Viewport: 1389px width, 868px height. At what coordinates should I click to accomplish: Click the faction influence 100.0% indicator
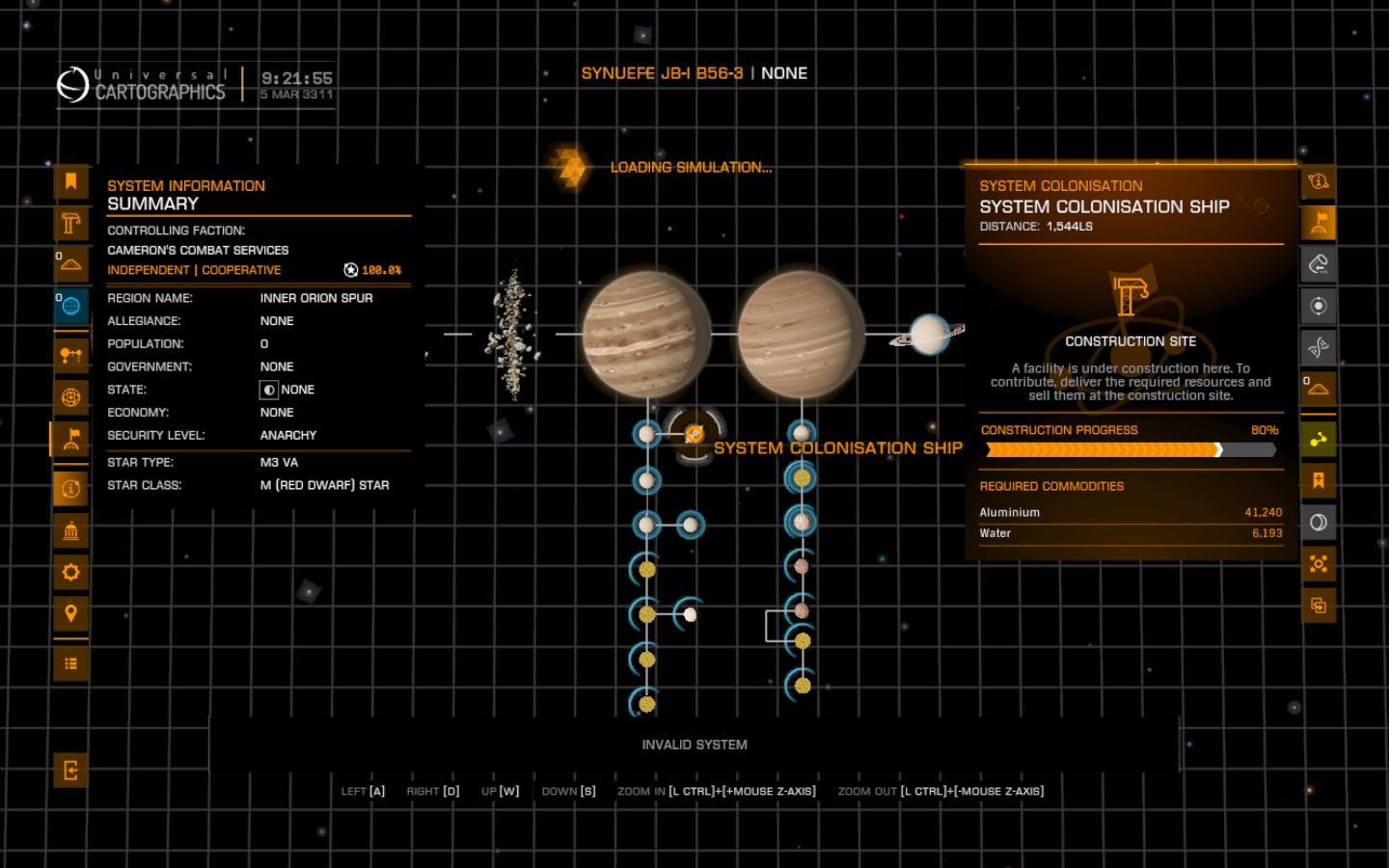(x=372, y=270)
